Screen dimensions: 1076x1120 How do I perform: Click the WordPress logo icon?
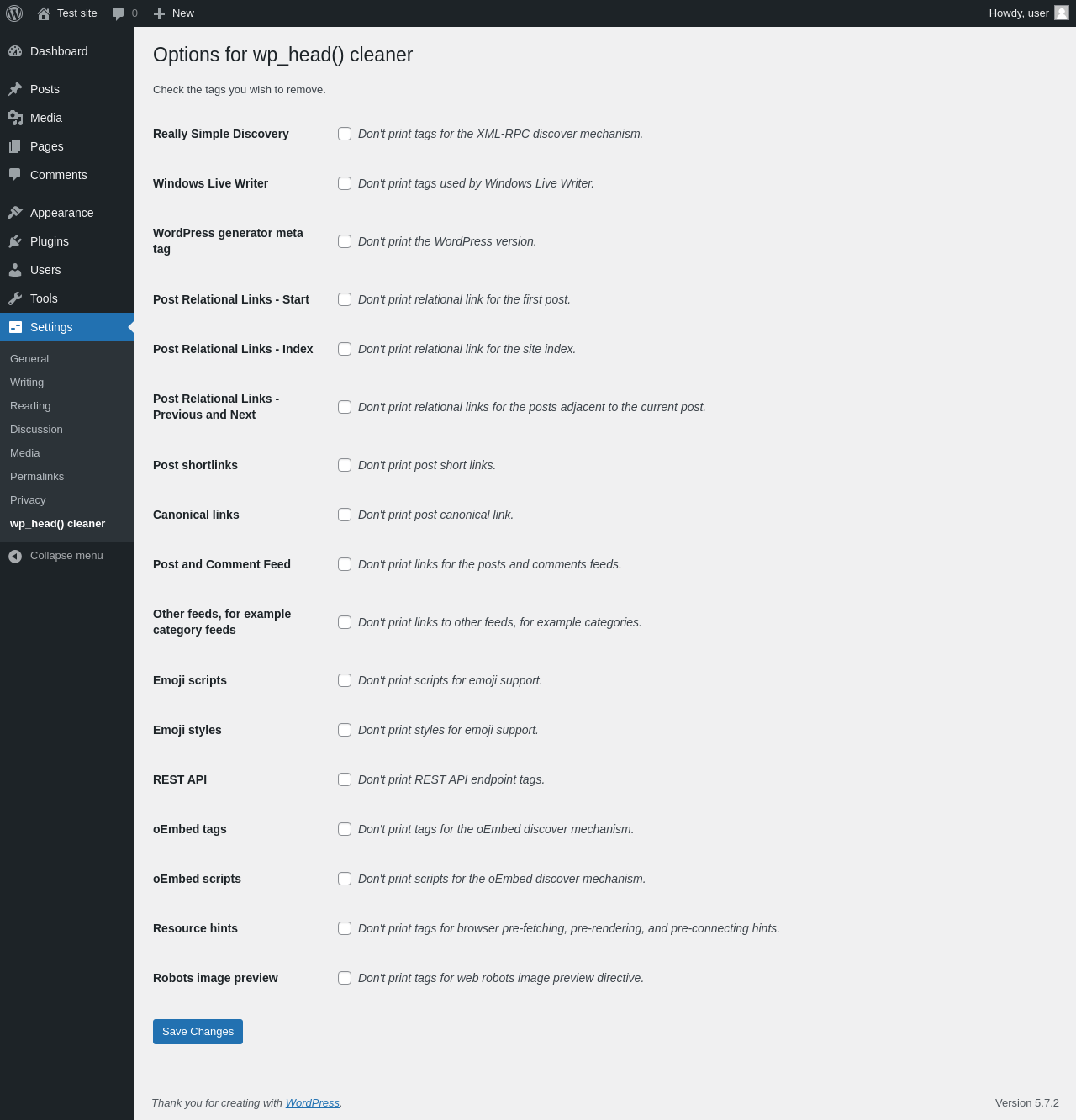14,13
